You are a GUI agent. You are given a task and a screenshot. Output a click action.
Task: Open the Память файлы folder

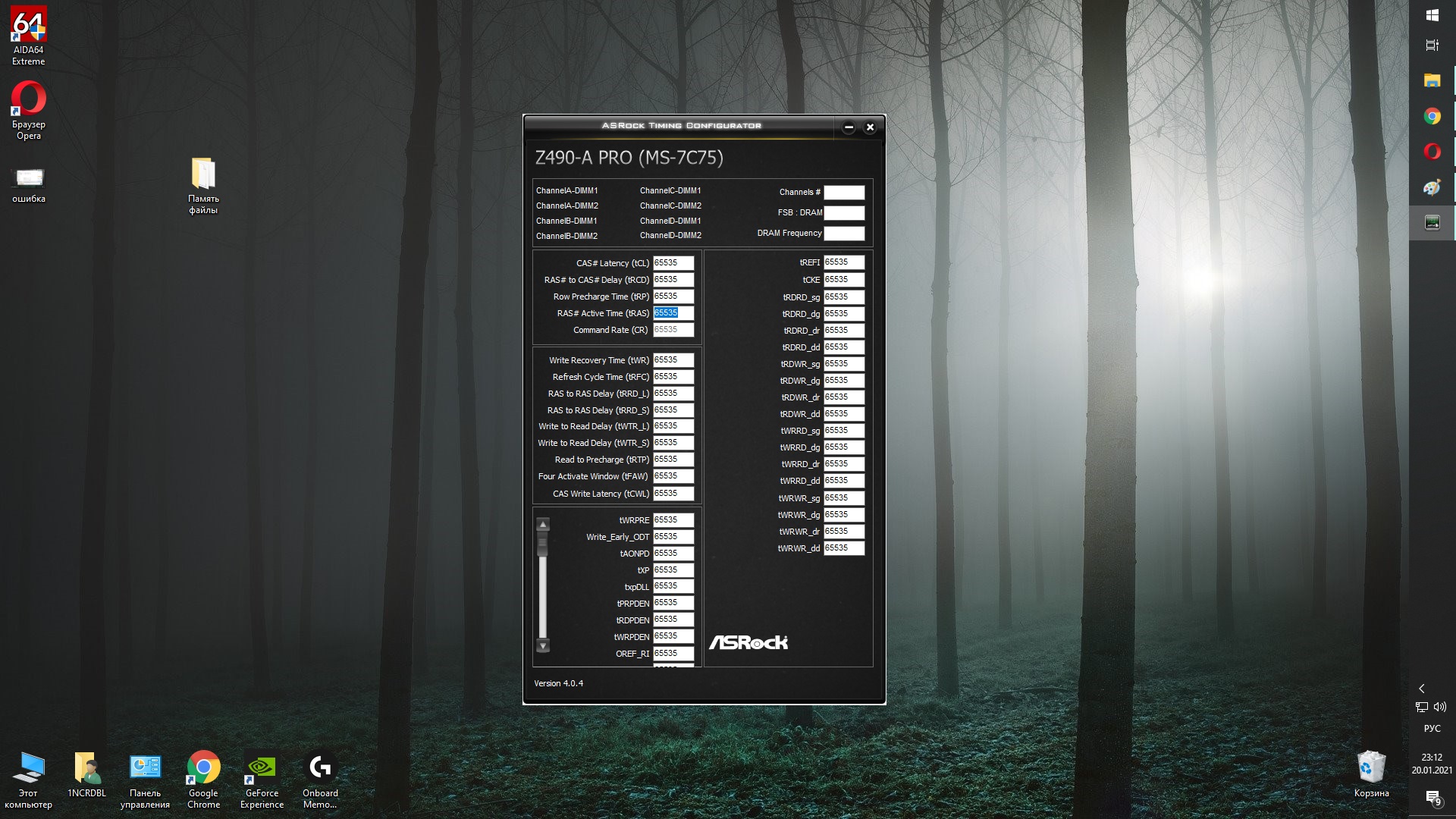pos(203,175)
